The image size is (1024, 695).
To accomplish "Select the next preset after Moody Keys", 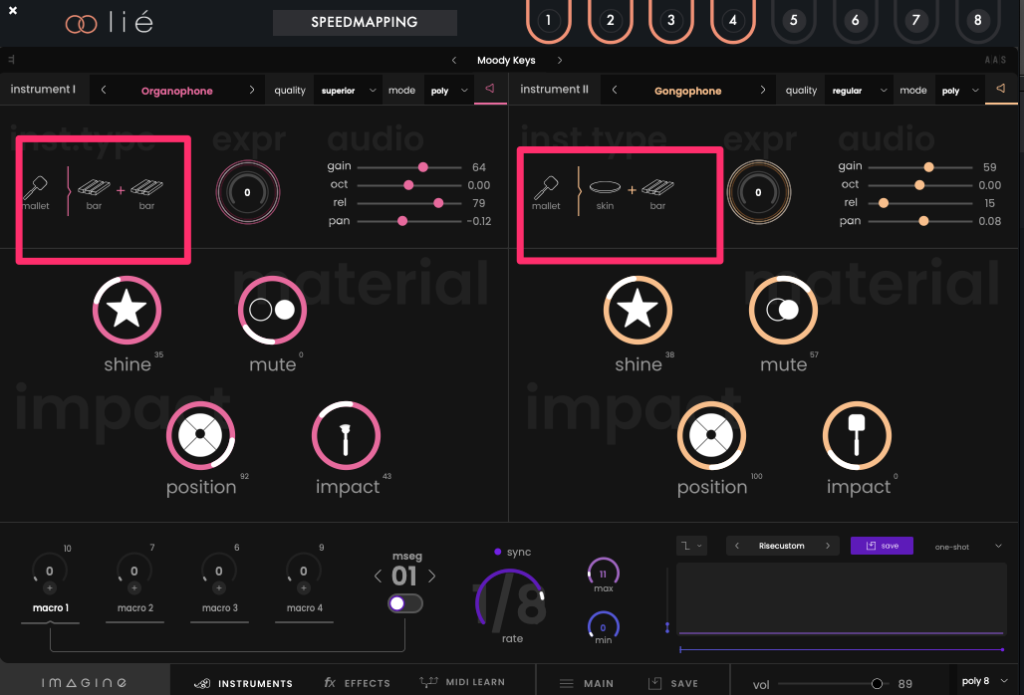I will (x=560, y=61).
